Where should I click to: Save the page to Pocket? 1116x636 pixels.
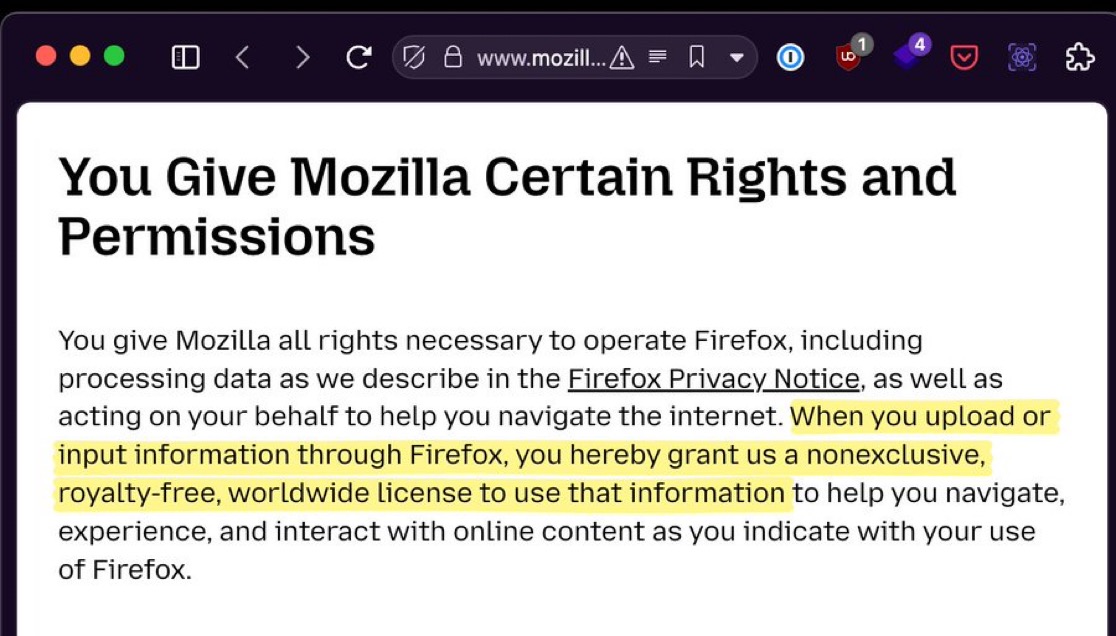point(964,57)
